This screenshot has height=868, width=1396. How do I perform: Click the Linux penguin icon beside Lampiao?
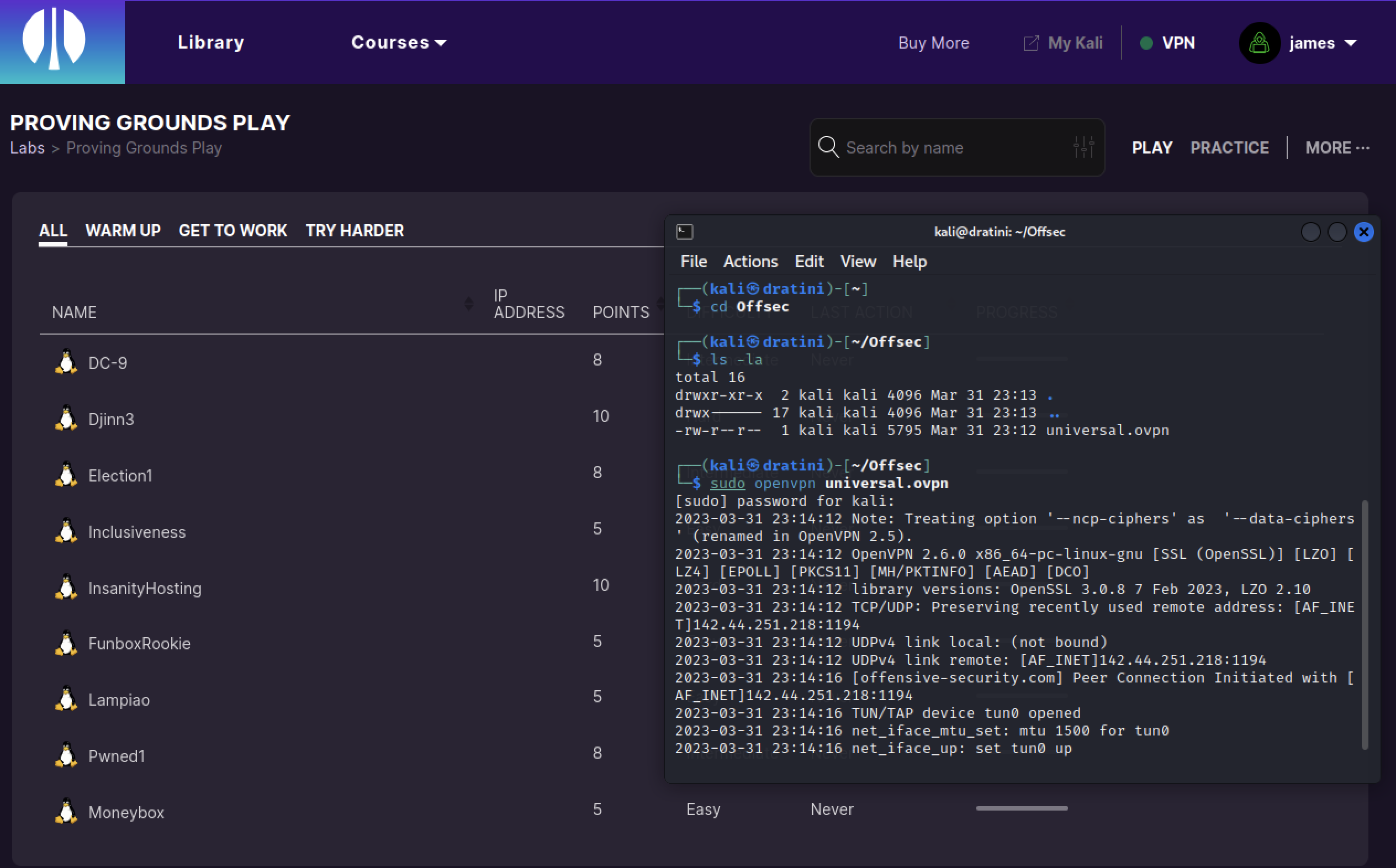point(67,697)
